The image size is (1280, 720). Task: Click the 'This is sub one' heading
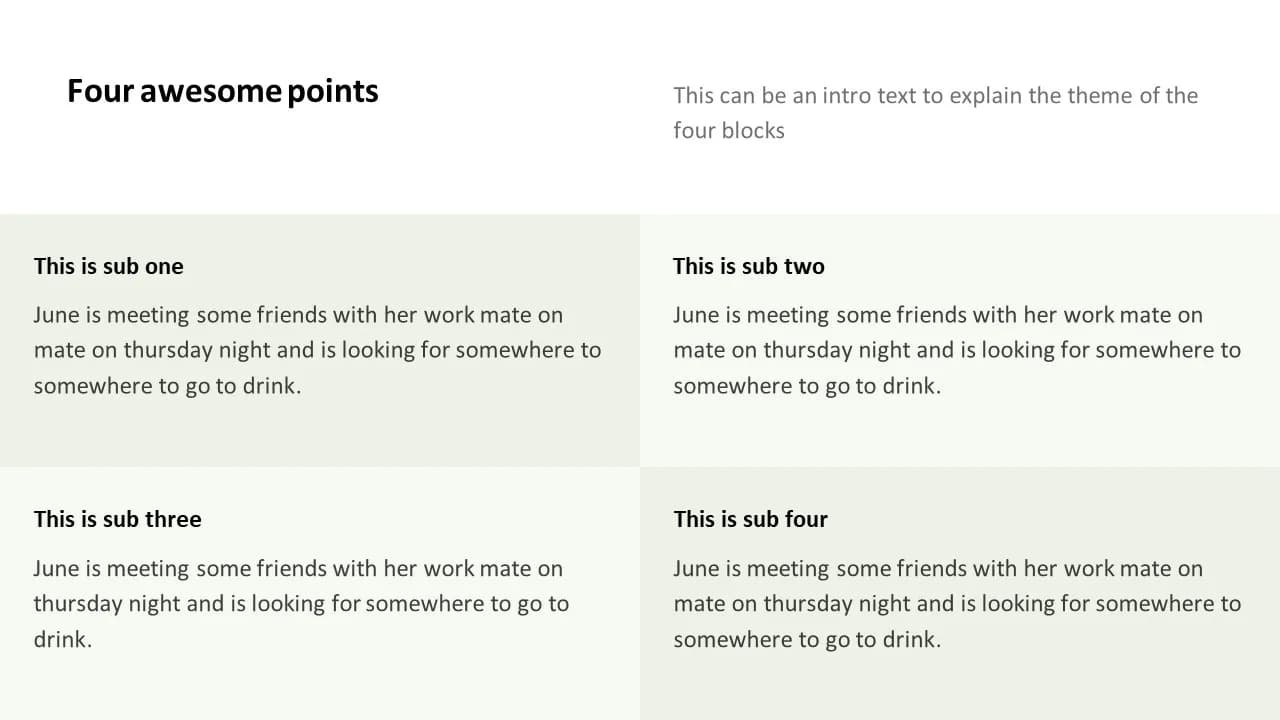pos(109,266)
